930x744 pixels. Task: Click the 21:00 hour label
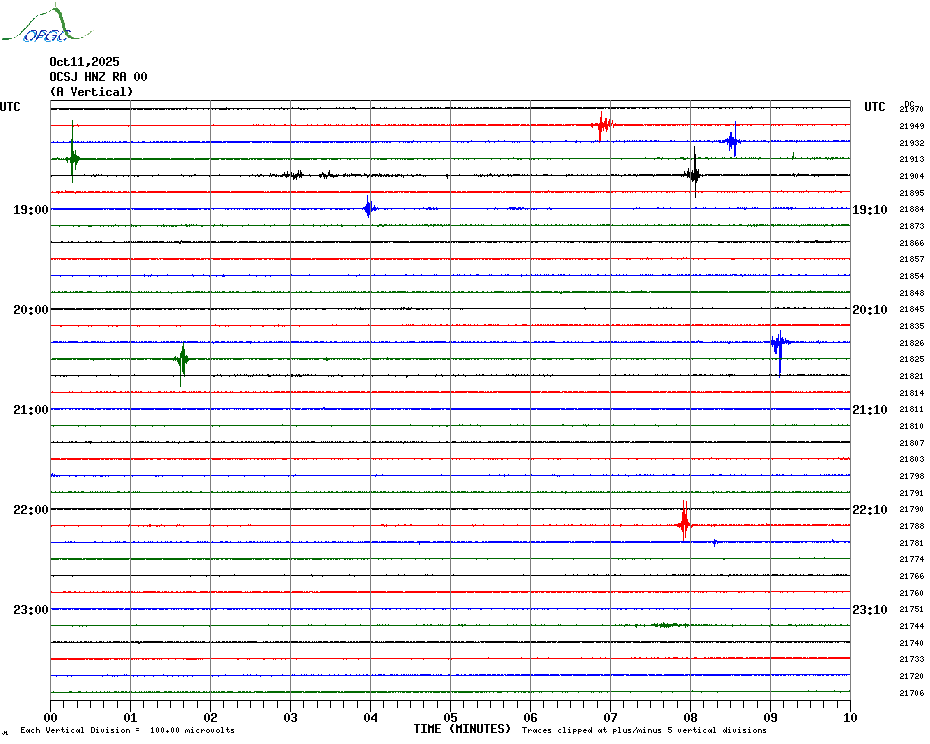tap(31, 410)
